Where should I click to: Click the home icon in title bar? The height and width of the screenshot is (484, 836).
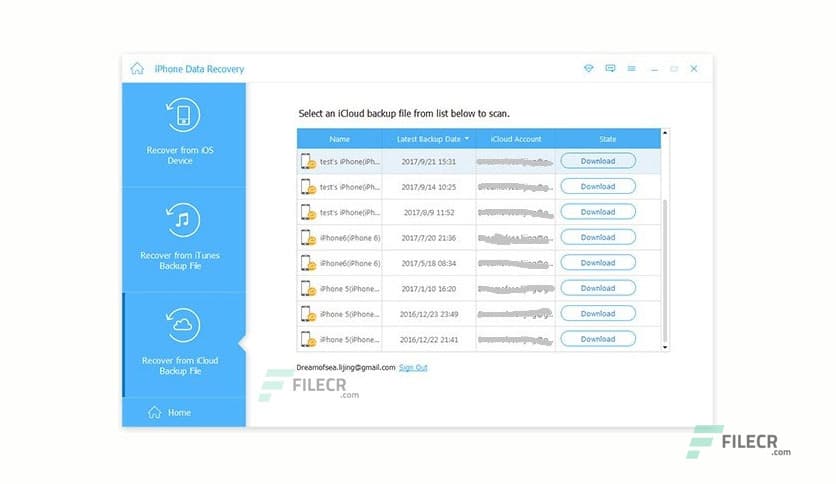(137, 68)
